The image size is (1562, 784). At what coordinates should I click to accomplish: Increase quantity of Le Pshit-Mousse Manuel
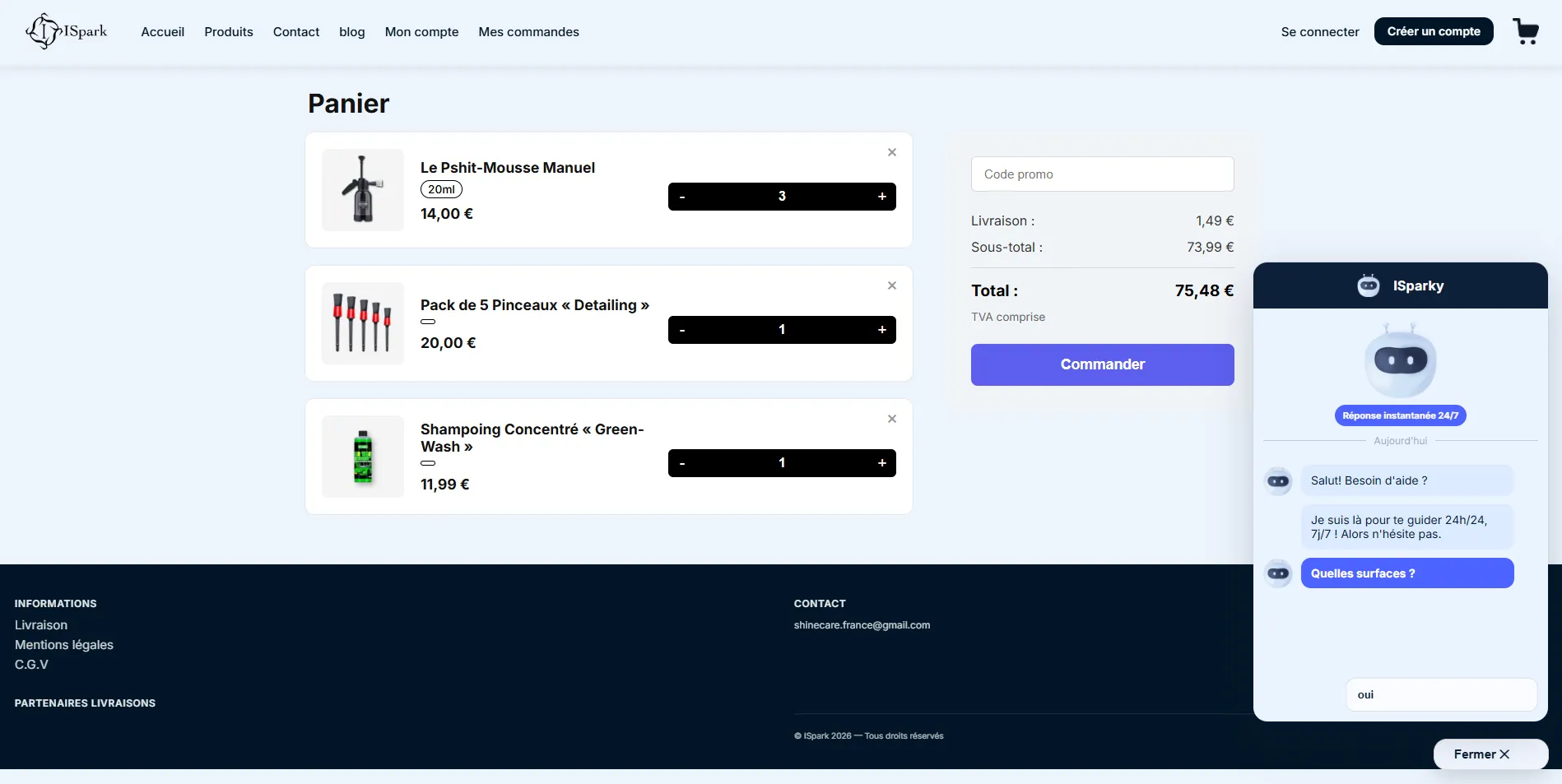point(881,196)
